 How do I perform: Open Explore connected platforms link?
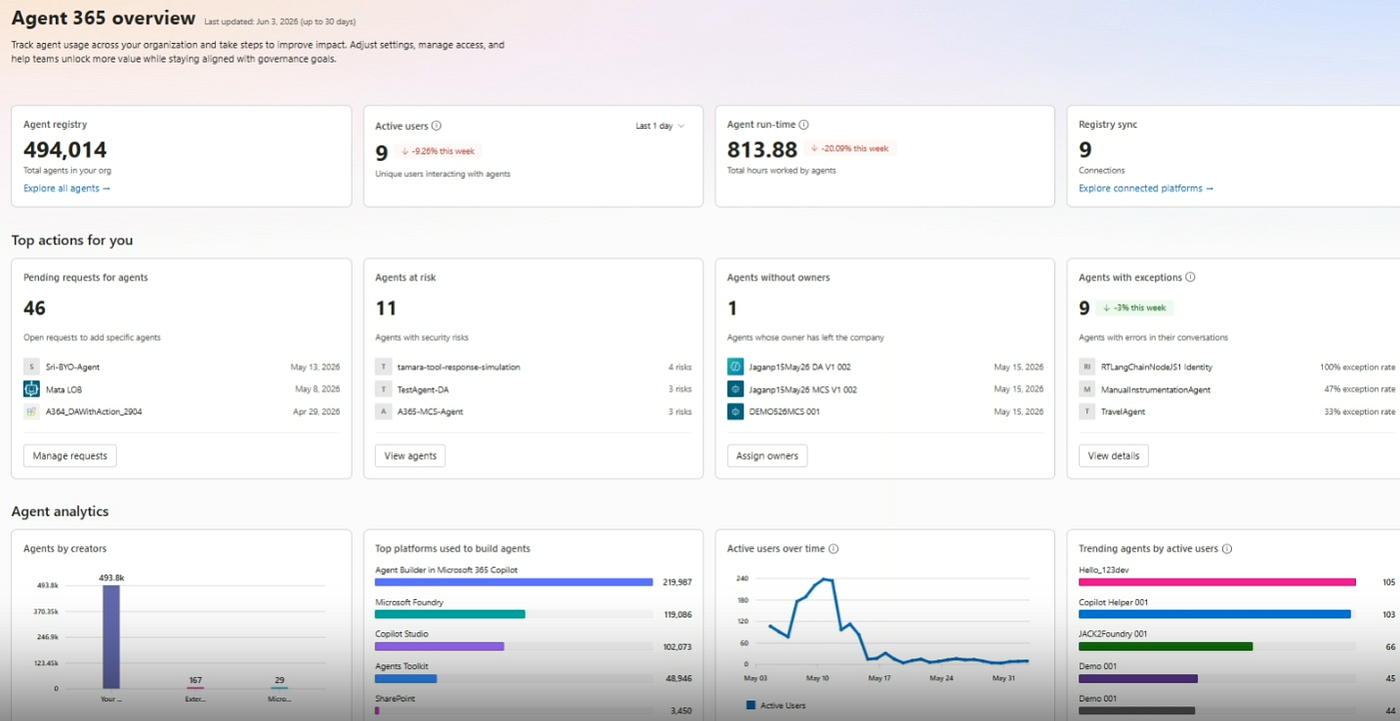tap(1146, 188)
